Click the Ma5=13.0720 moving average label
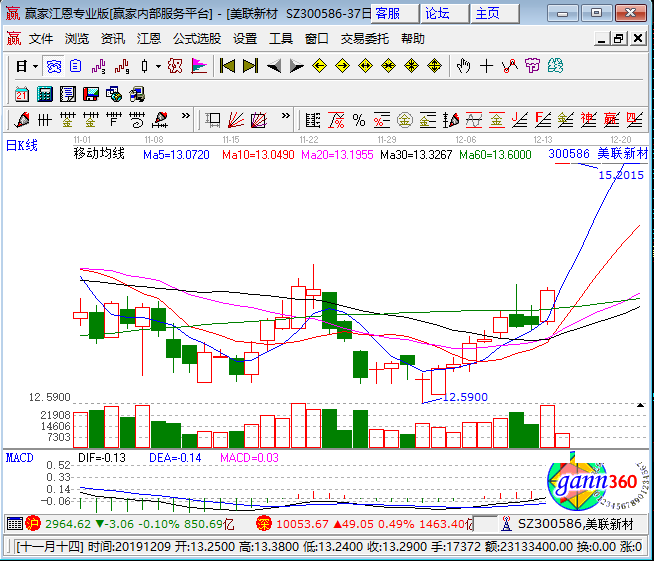This screenshot has height=561, width=654. [176, 155]
